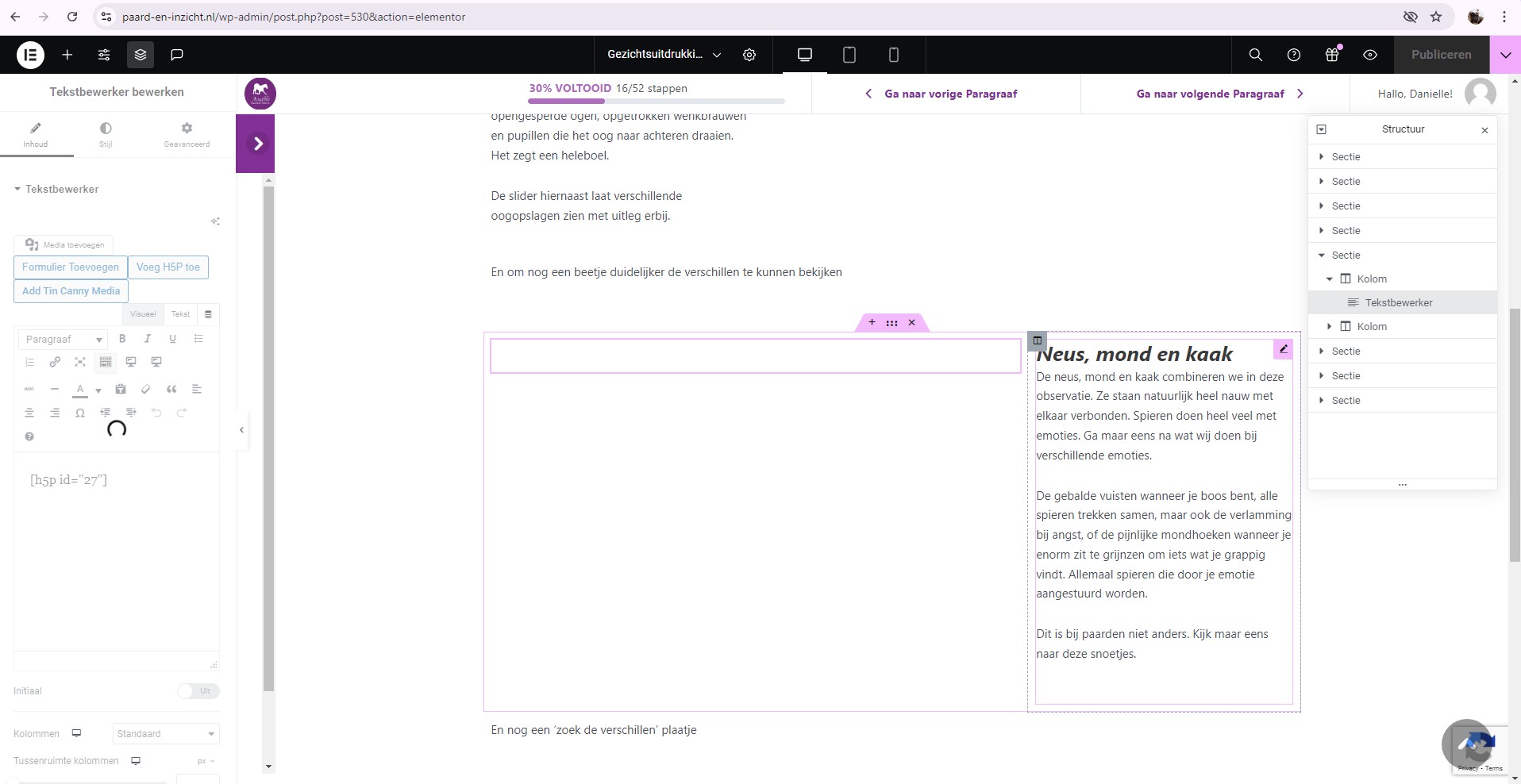
Task: Align text left
Action: pyautogui.click(x=197, y=389)
